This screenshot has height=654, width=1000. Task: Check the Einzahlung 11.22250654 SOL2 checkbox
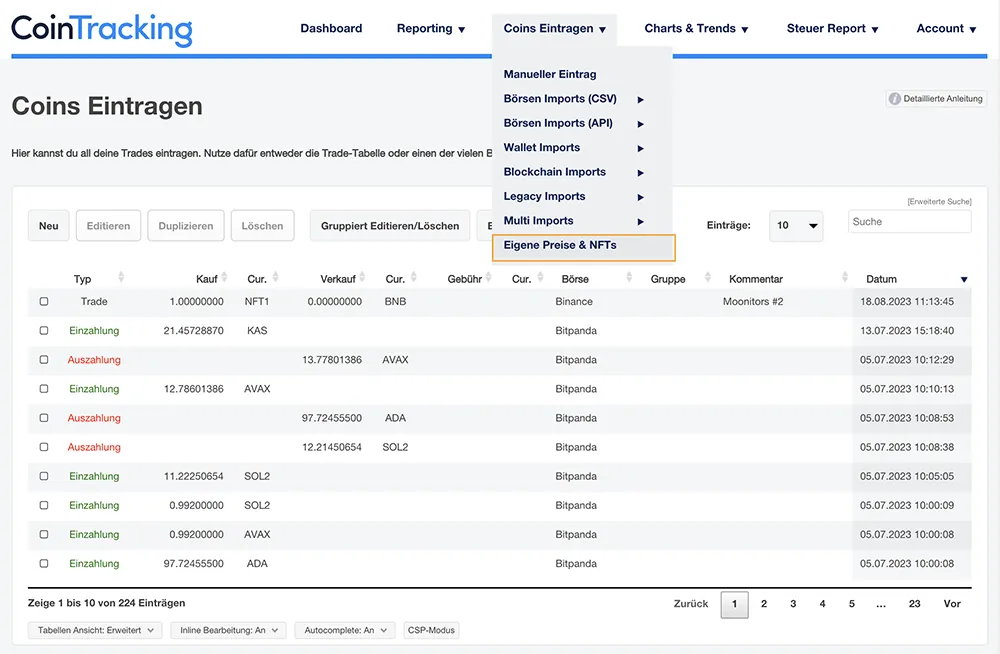coord(44,476)
